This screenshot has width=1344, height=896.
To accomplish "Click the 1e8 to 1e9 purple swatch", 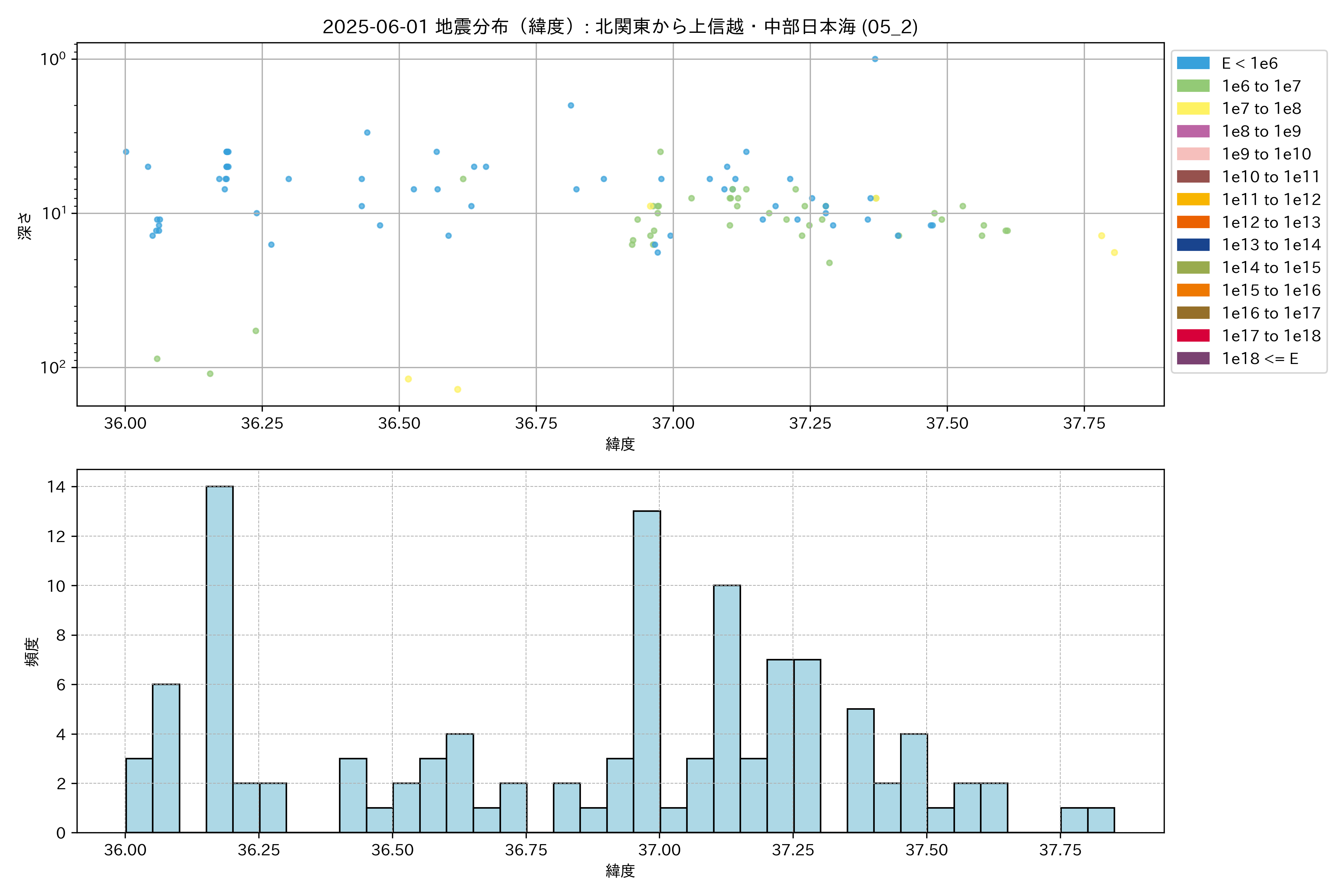I will pyautogui.click(x=1192, y=131).
